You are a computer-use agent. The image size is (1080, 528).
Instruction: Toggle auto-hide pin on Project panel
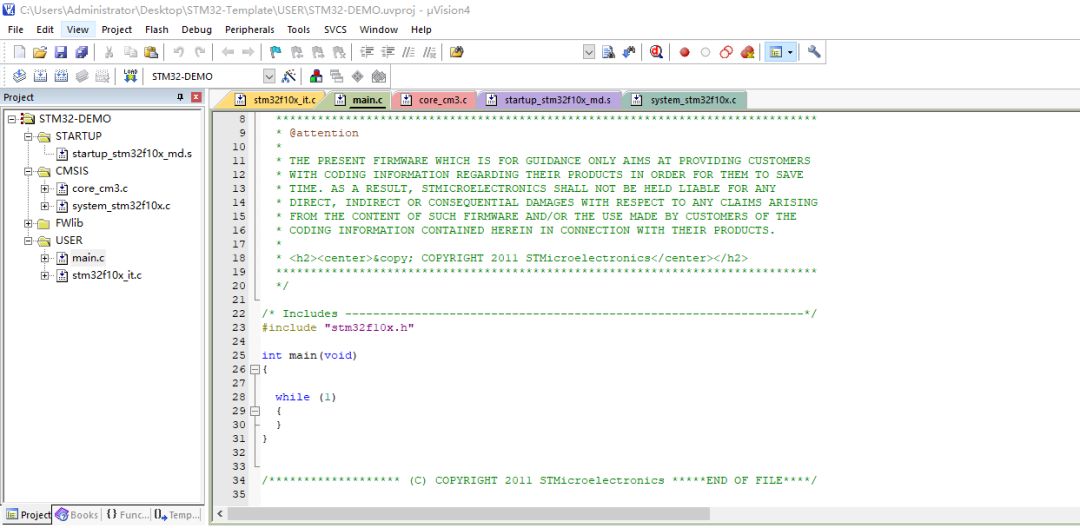(x=180, y=98)
